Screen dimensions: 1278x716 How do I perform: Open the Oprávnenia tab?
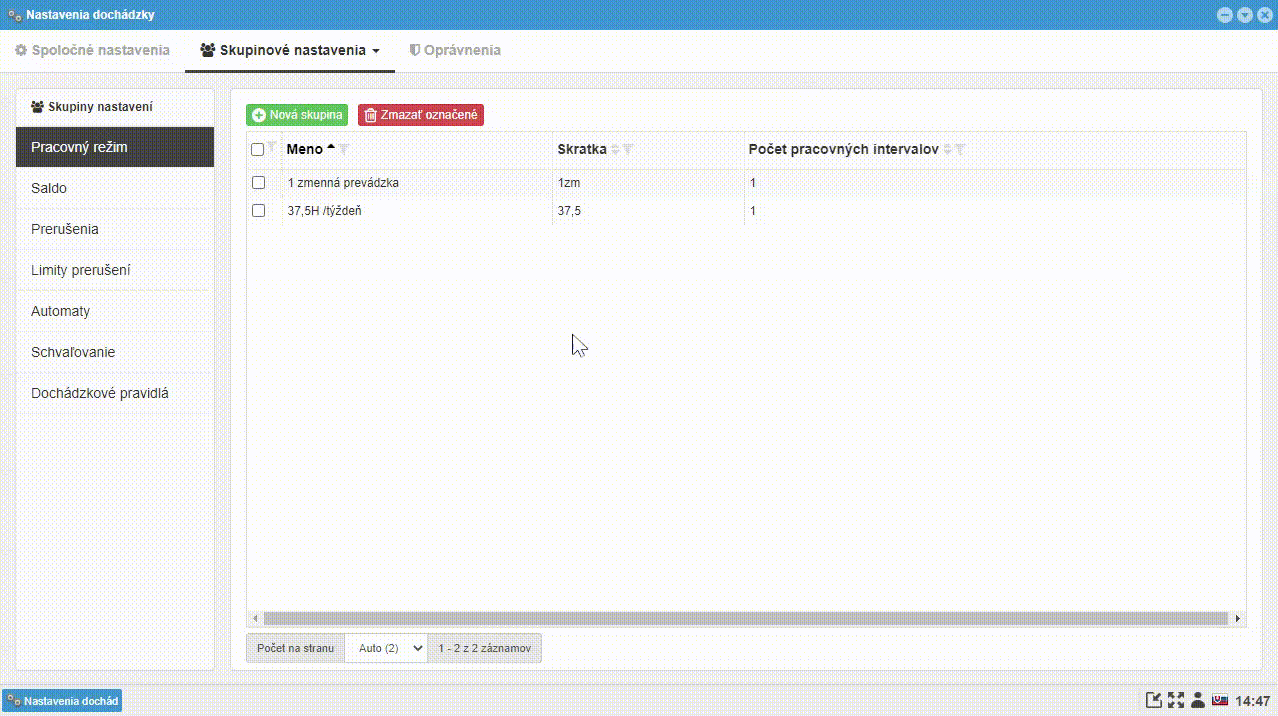point(455,50)
